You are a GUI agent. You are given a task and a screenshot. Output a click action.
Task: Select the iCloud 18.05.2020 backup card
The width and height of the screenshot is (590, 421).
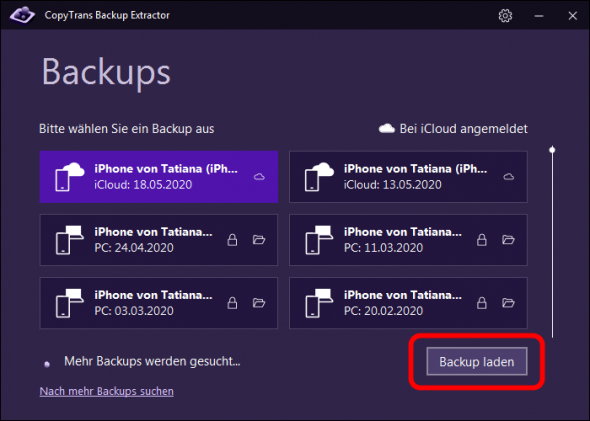pos(159,177)
